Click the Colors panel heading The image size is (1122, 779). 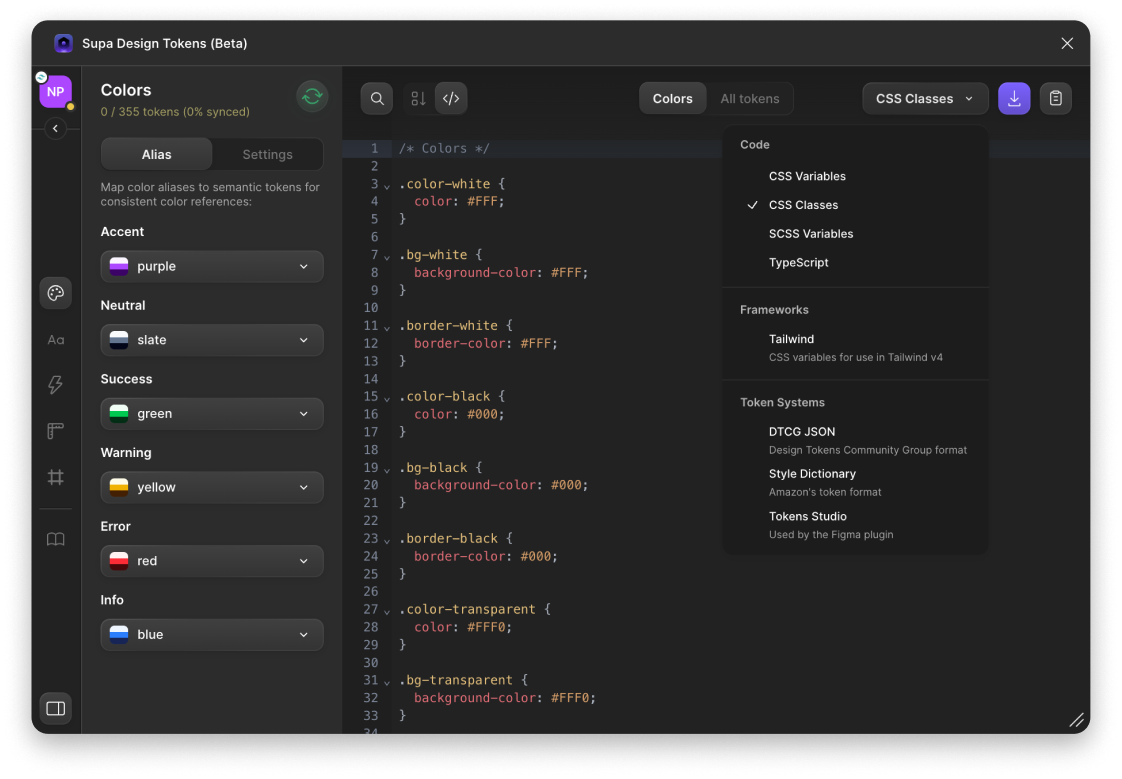(x=126, y=90)
